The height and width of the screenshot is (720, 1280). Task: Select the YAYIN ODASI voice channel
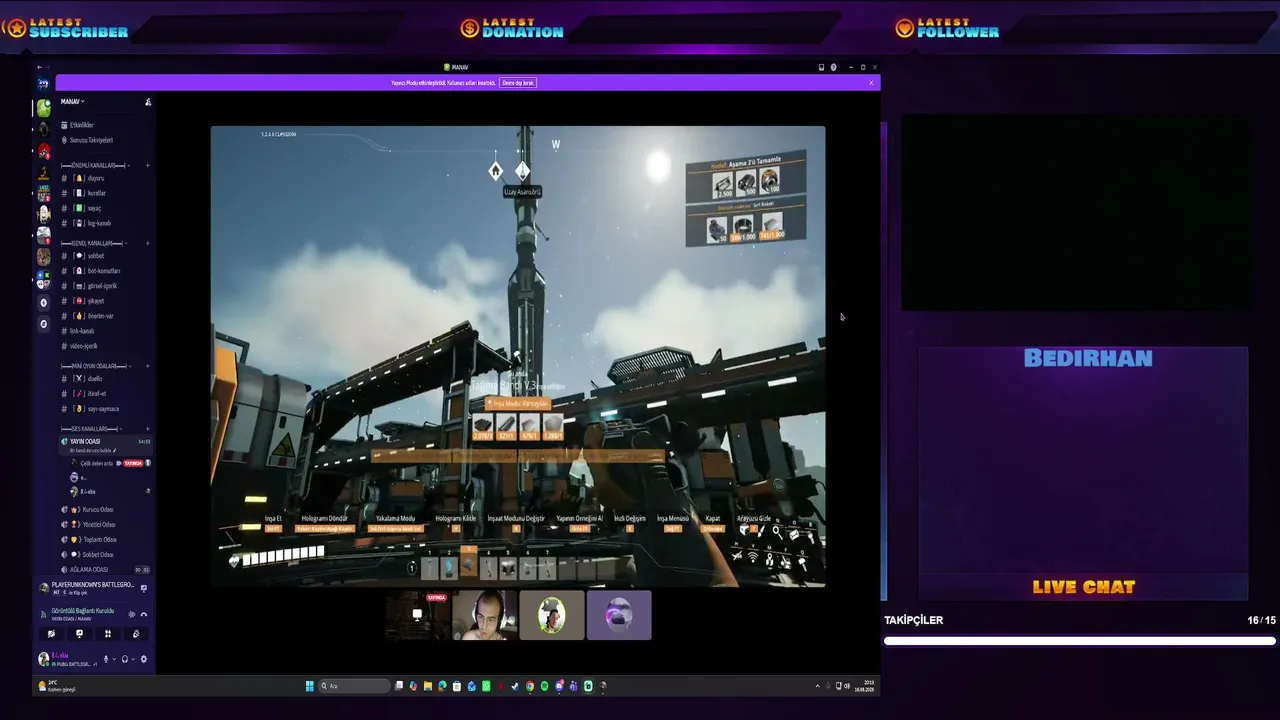pyautogui.click(x=105, y=444)
